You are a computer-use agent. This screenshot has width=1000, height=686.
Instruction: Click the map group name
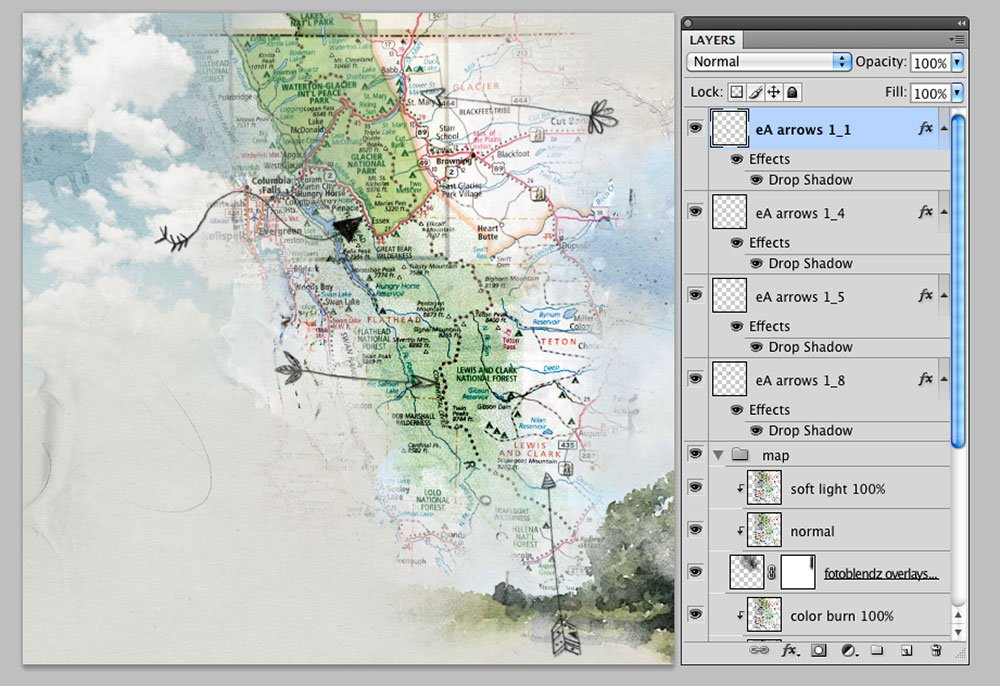(776, 455)
